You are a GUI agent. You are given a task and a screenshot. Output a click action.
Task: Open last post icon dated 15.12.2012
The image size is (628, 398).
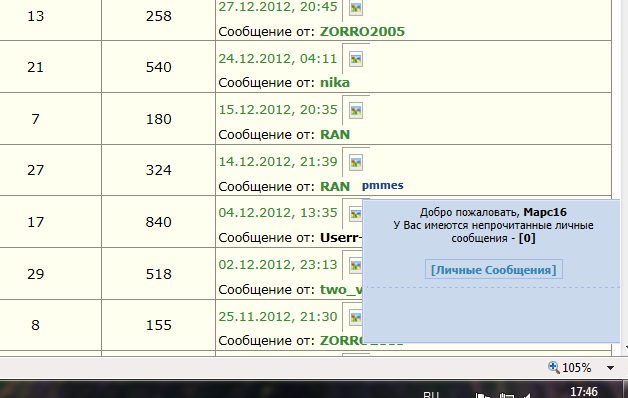click(356, 111)
